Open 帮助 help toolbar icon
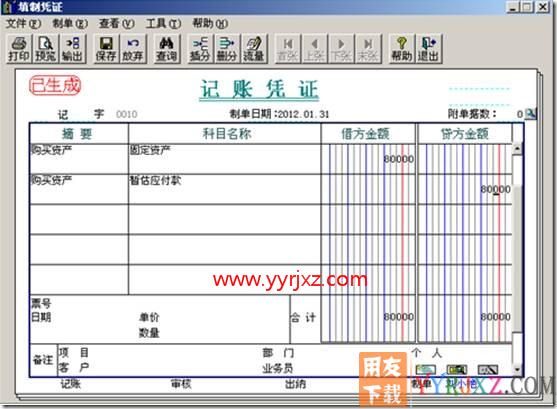Viewport: 557px width, 409px height. pyautogui.click(x=402, y=49)
